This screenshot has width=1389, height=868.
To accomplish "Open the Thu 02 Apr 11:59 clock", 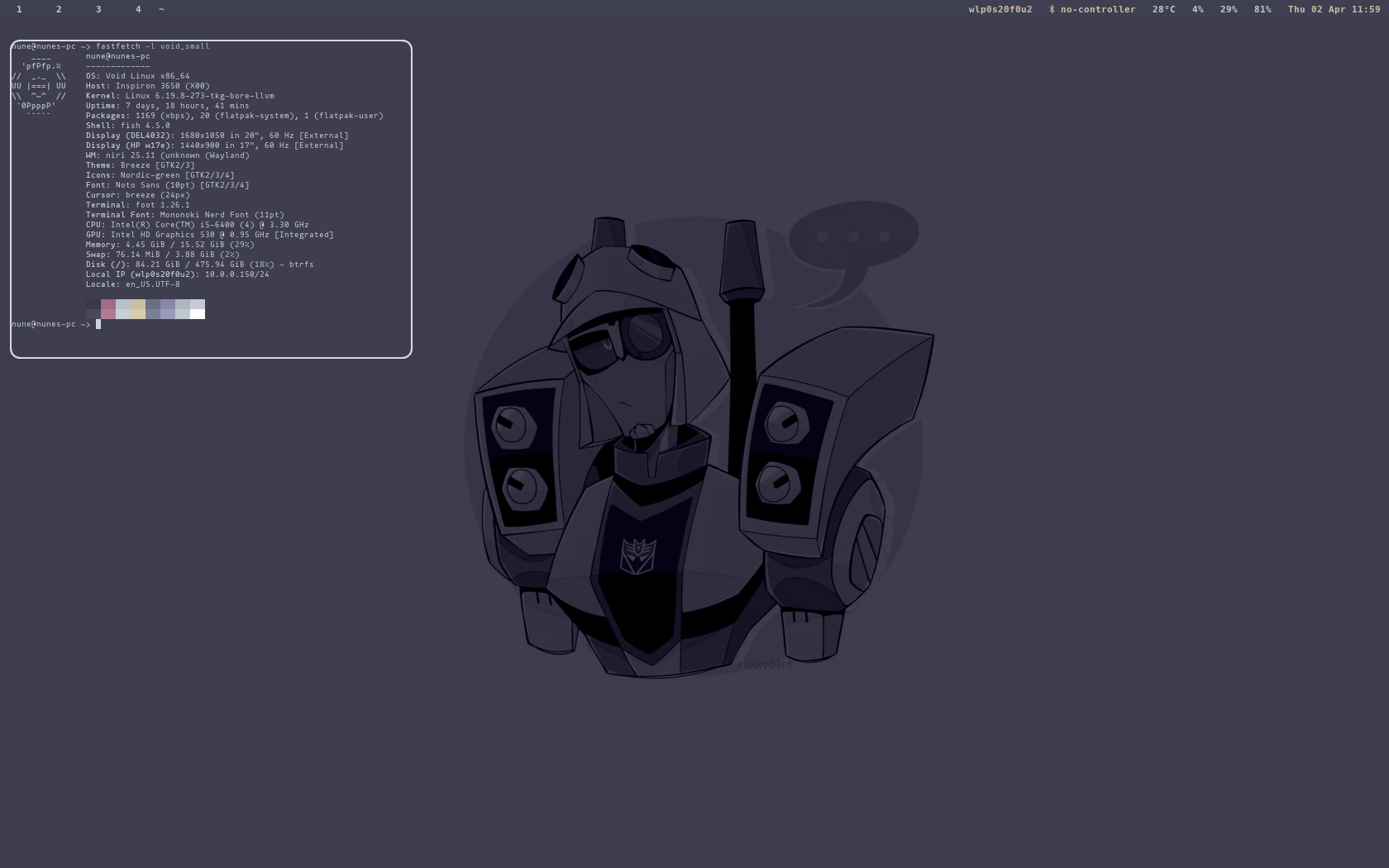I will tap(1334, 9).
